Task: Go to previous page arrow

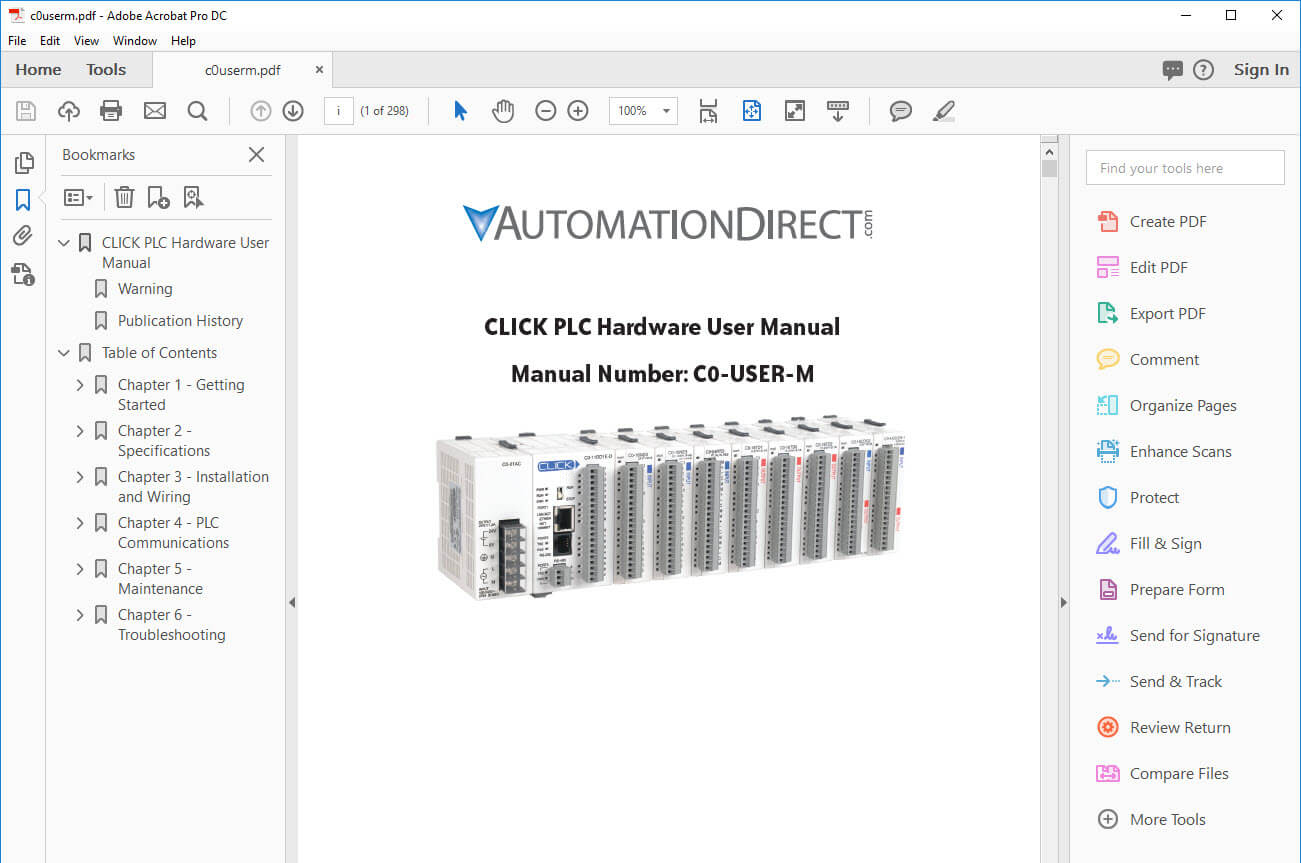Action: pyautogui.click(x=261, y=111)
